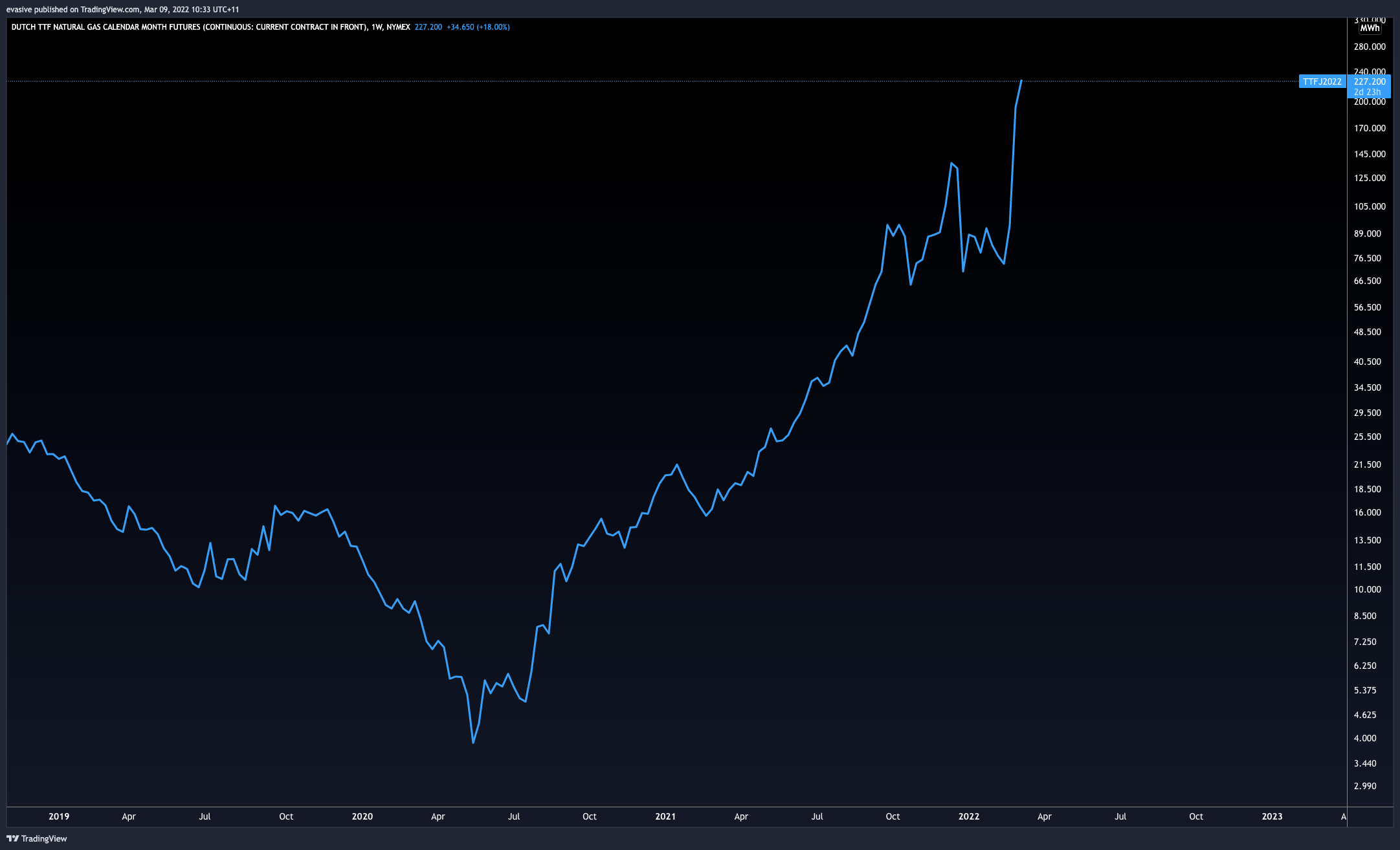The width and height of the screenshot is (1400, 850).
Task: Click the 227.200 current price label
Action: (x=1370, y=82)
